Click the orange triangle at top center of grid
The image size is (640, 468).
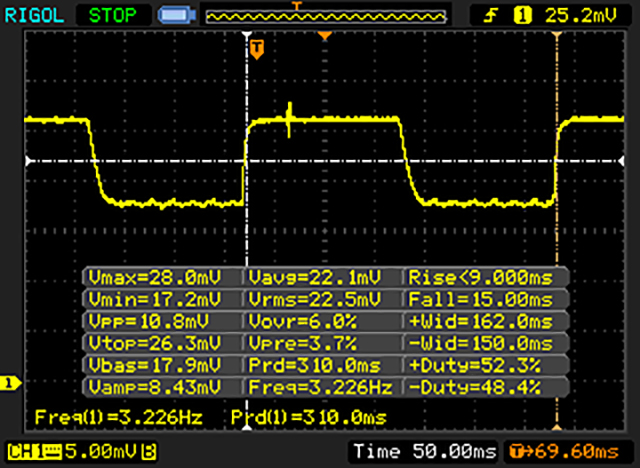(x=325, y=36)
